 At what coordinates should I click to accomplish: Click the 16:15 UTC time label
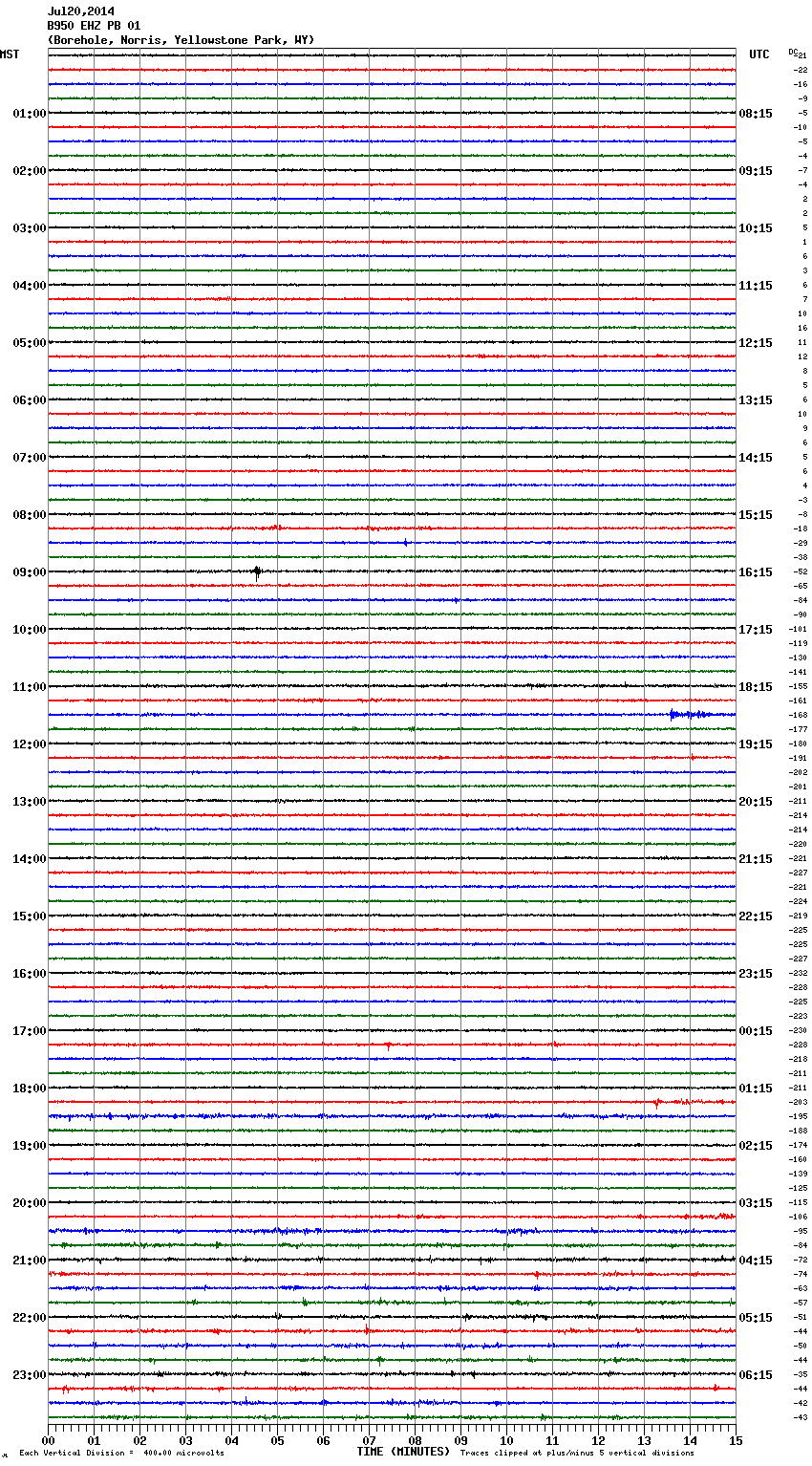pos(756,572)
